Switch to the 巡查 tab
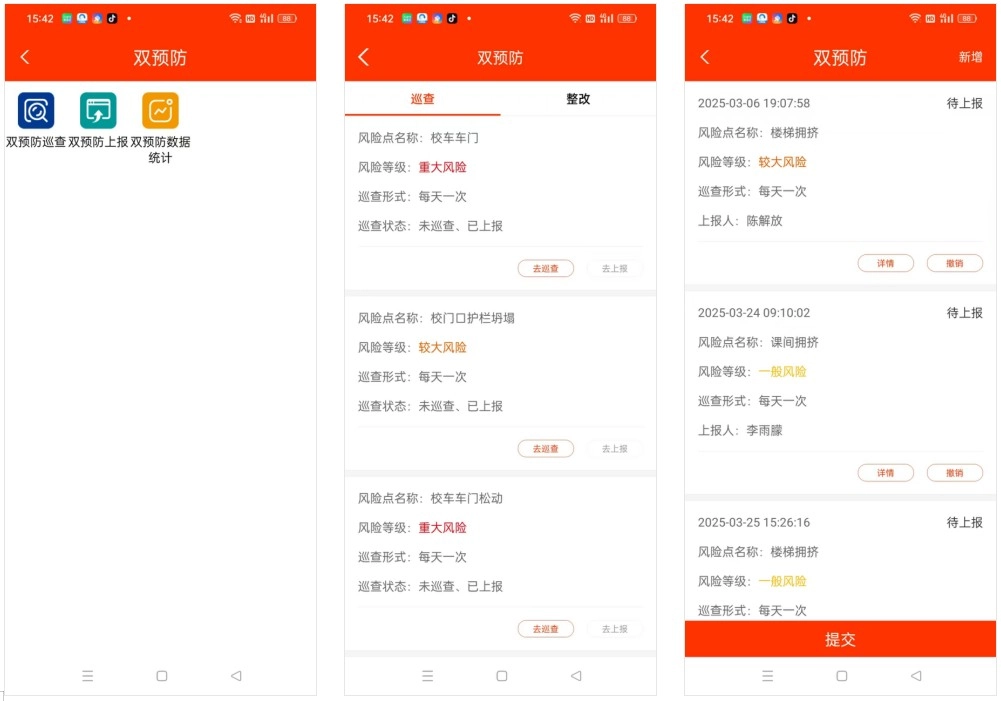This screenshot has width=1001, height=701. tap(422, 99)
